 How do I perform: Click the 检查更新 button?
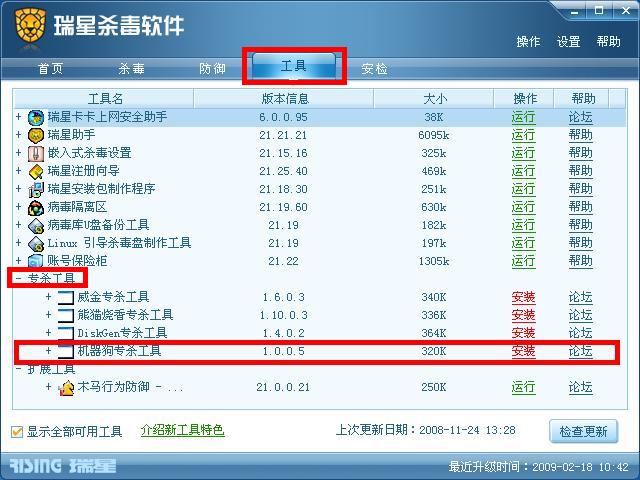point(584,431)
